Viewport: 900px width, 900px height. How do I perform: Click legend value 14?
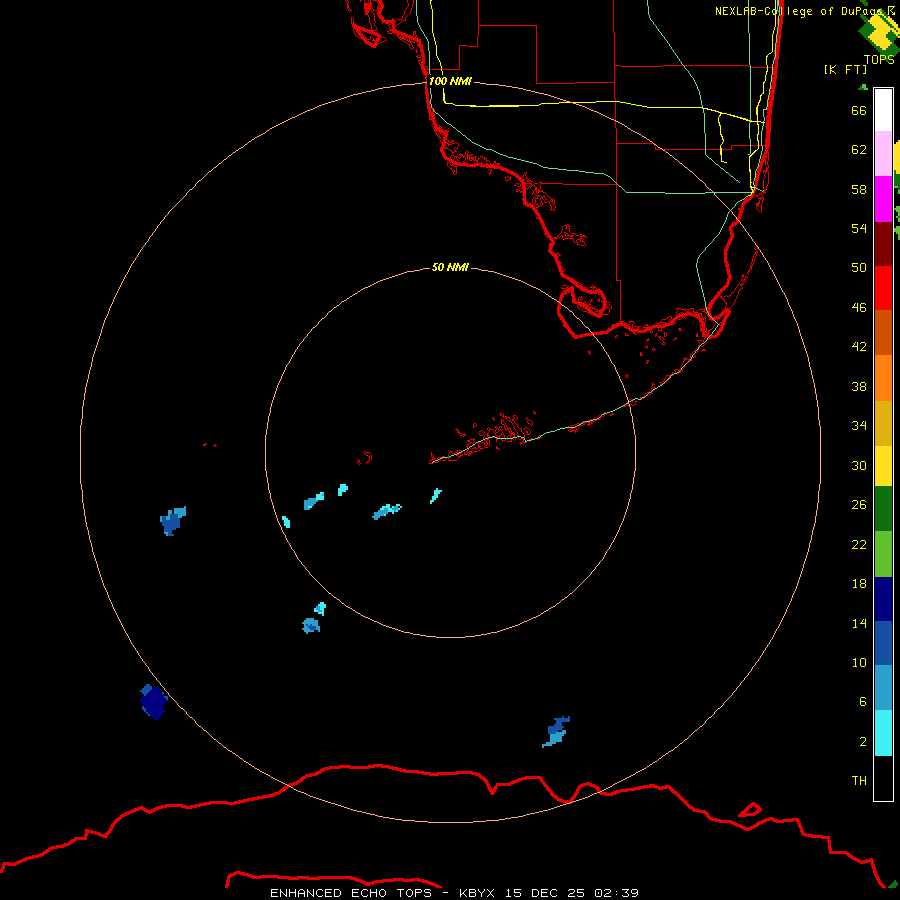[x=859, y=623]
